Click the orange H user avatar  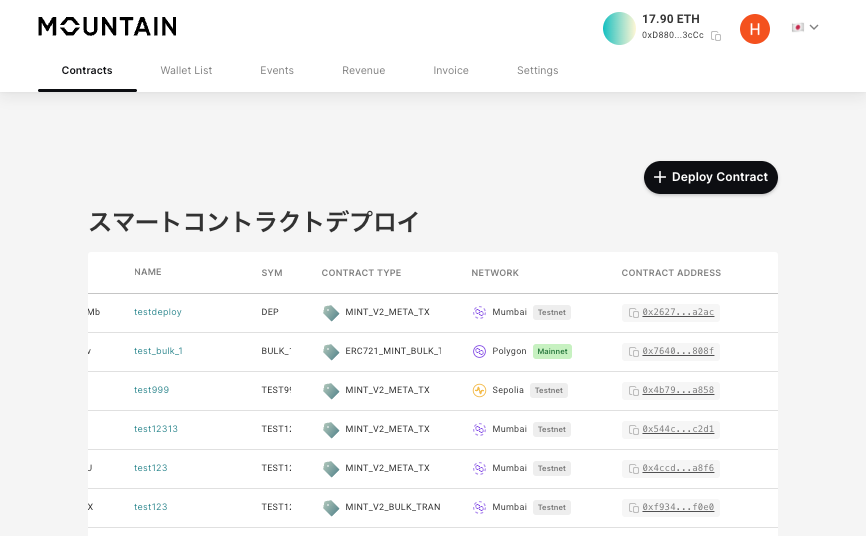coord(754,29)
